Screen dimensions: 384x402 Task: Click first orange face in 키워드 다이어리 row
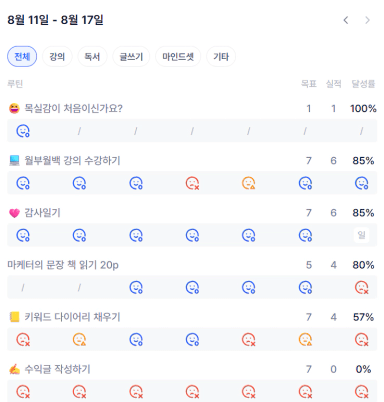point(79,339)
